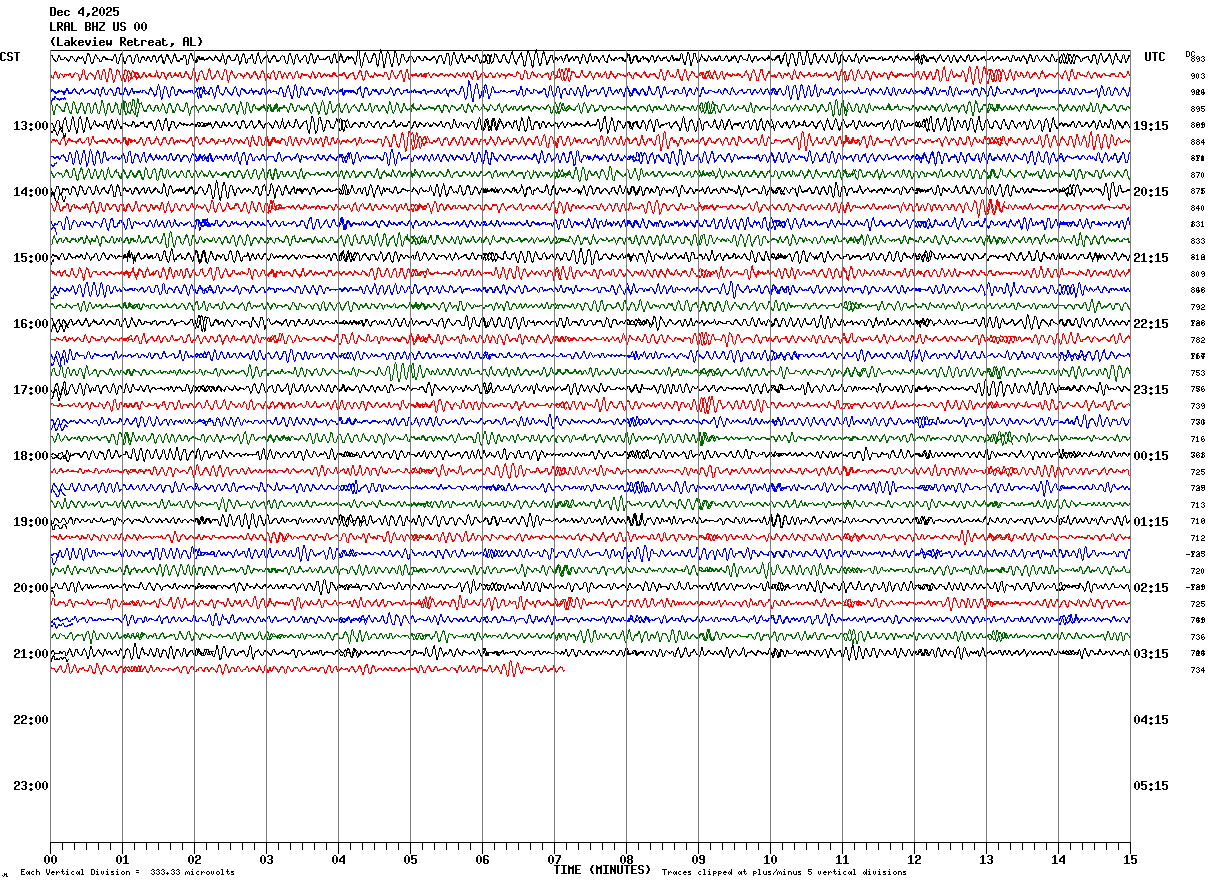Click the Traces clipped footnote text
The height and width of the screenshot is (886, 1210).
(784, 873)
